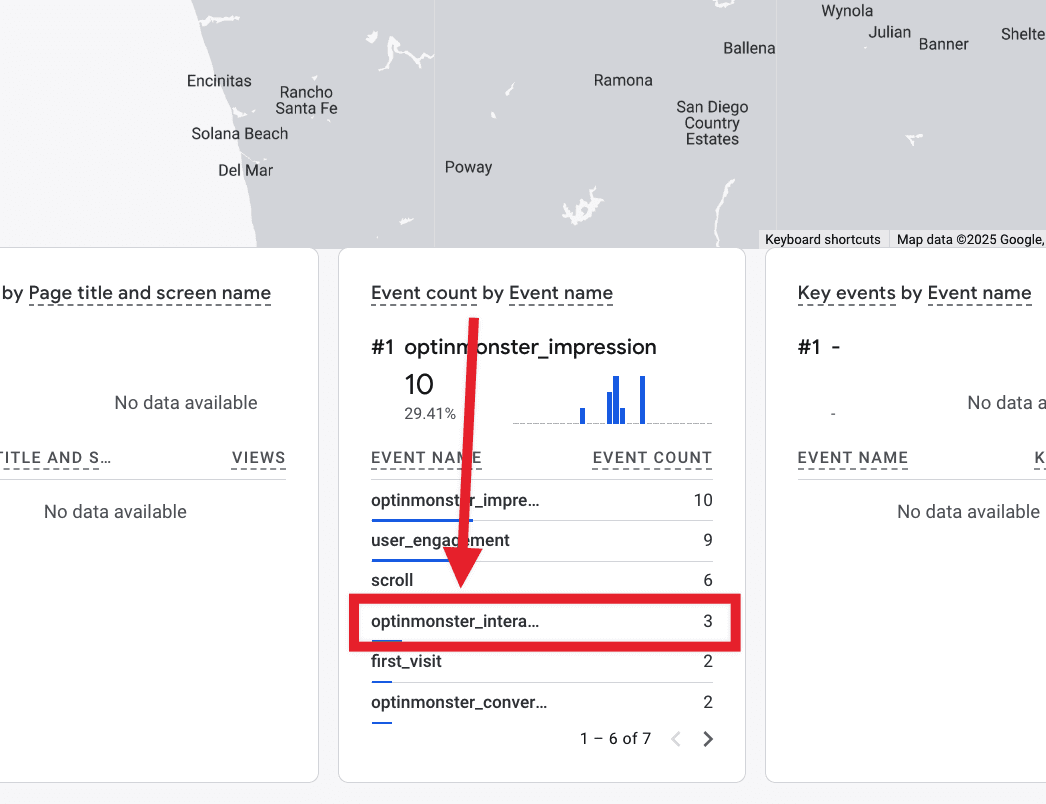
Task: Click the #1 optinmonster_impression summary label
Action: tap(516, 347)
